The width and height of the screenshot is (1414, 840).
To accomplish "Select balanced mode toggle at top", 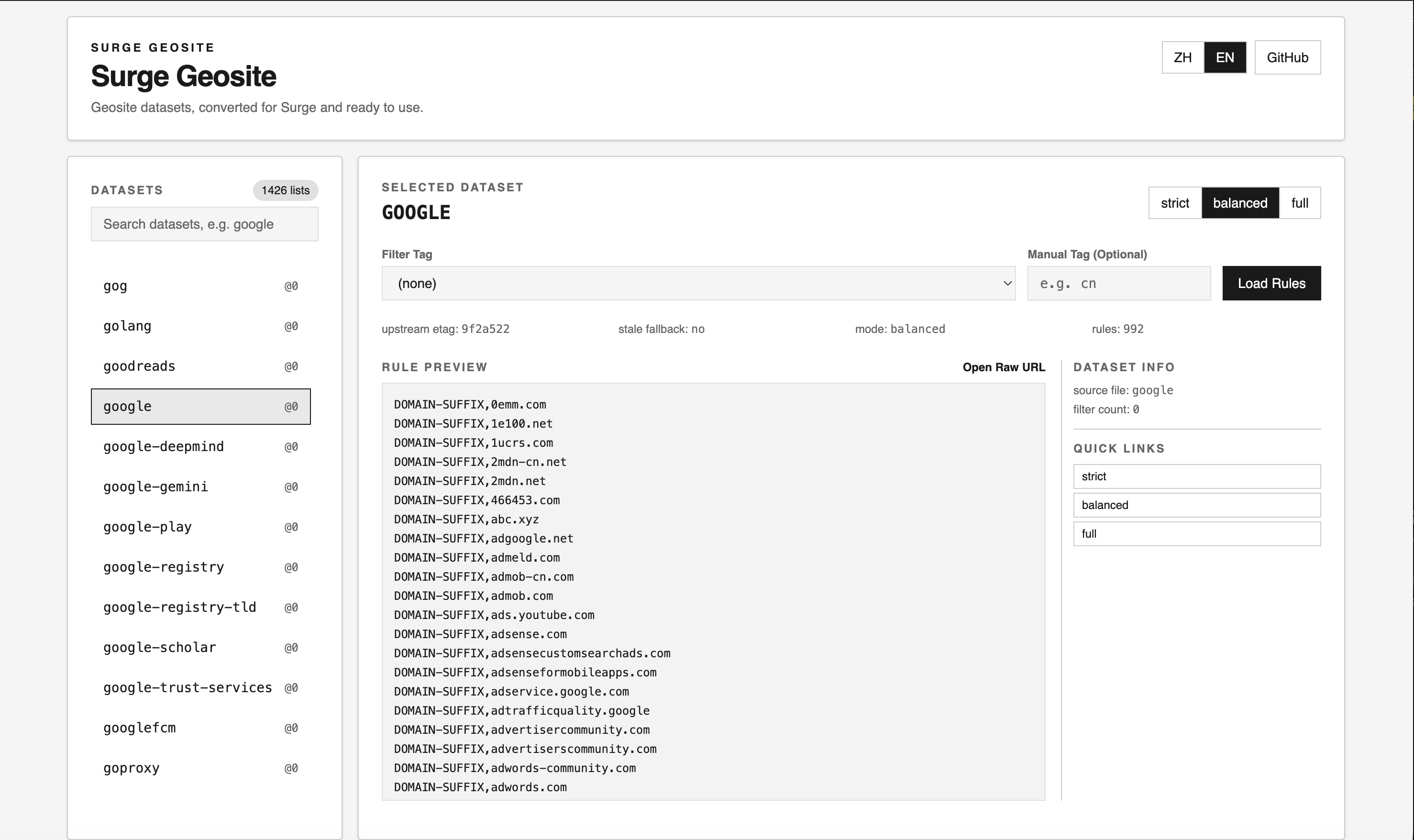I will tap(1240, 203).
